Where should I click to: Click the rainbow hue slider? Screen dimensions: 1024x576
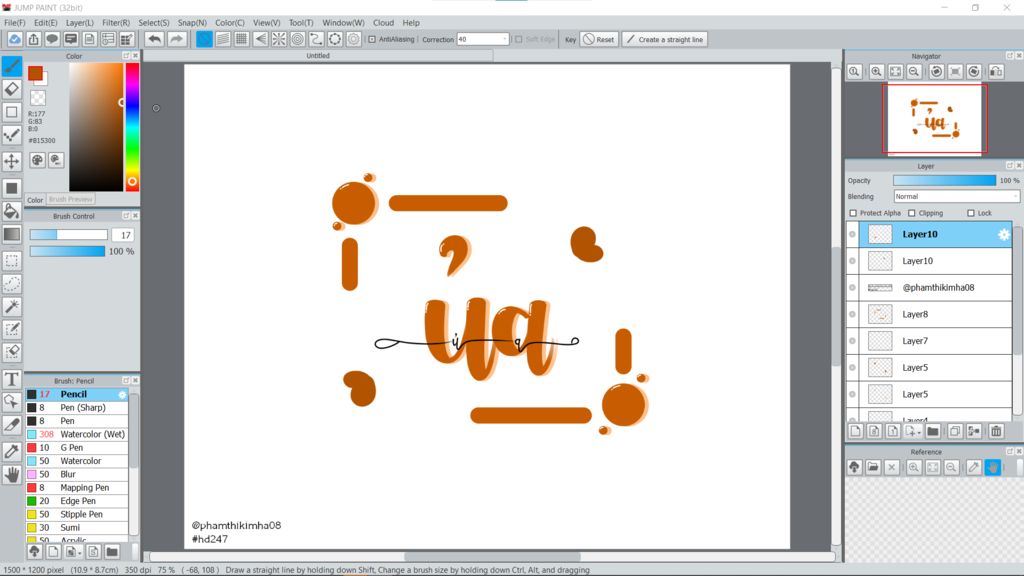coord(132,127)
